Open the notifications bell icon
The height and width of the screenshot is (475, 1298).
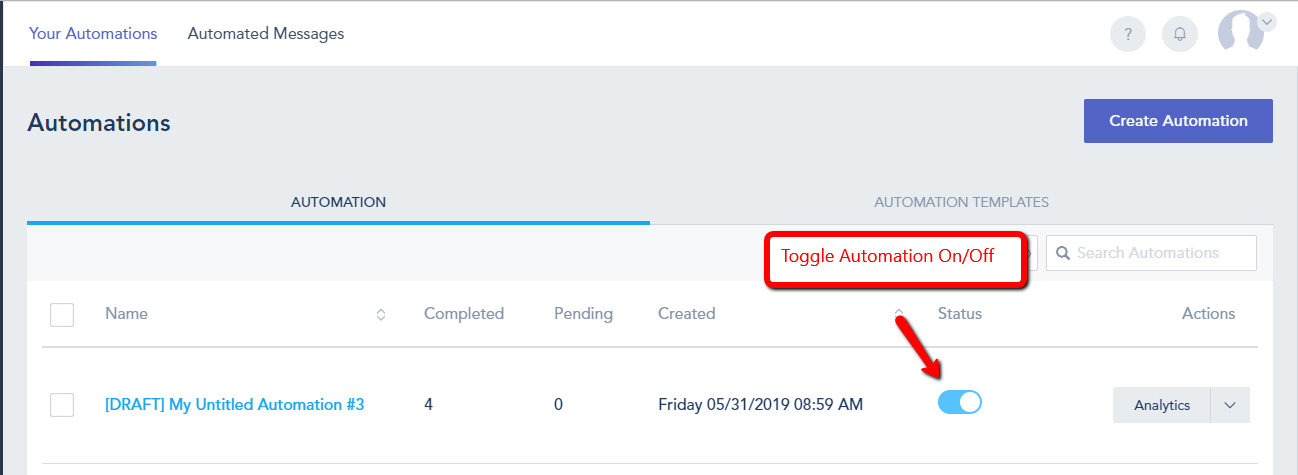click(1180, 34)
